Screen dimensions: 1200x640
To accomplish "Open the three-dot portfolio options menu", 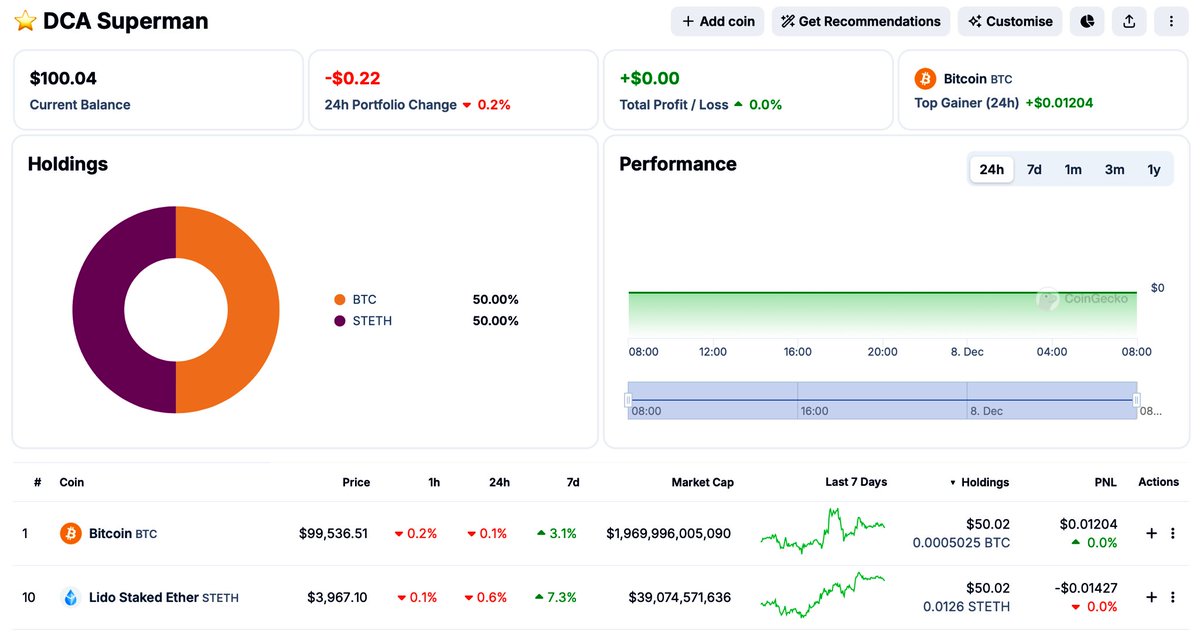I will [x=1171, y=21].
